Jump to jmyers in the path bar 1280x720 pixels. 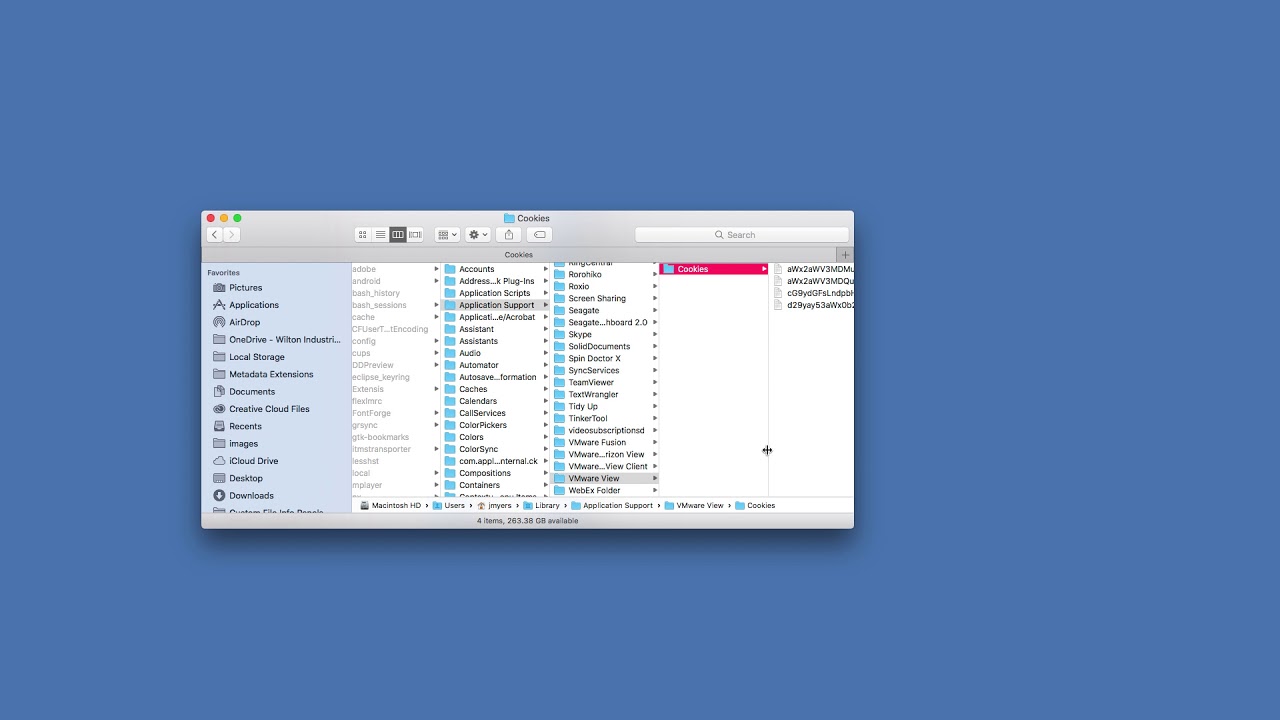click(x=494, y=506)
